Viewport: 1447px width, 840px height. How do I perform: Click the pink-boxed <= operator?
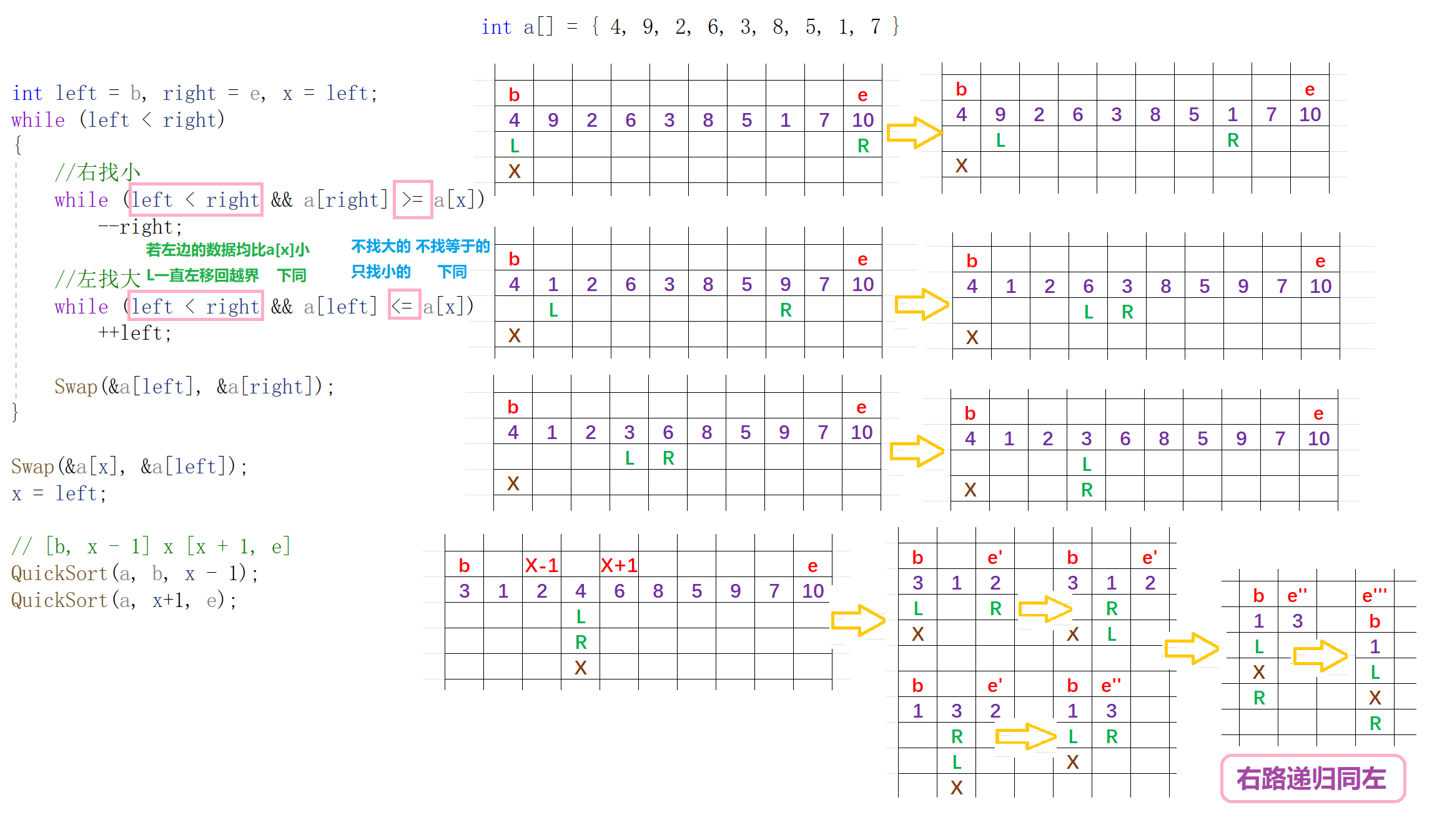point(403,305)
